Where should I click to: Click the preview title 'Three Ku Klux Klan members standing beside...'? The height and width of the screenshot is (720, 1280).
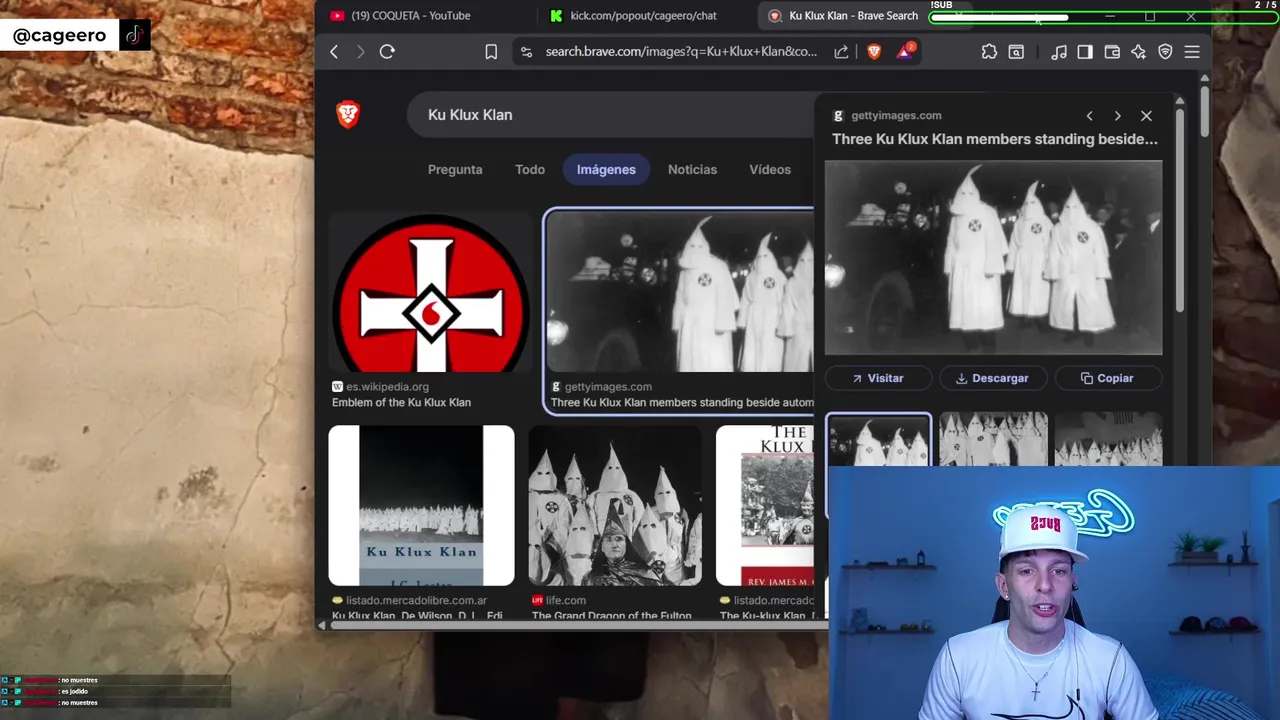coord(995,140)
